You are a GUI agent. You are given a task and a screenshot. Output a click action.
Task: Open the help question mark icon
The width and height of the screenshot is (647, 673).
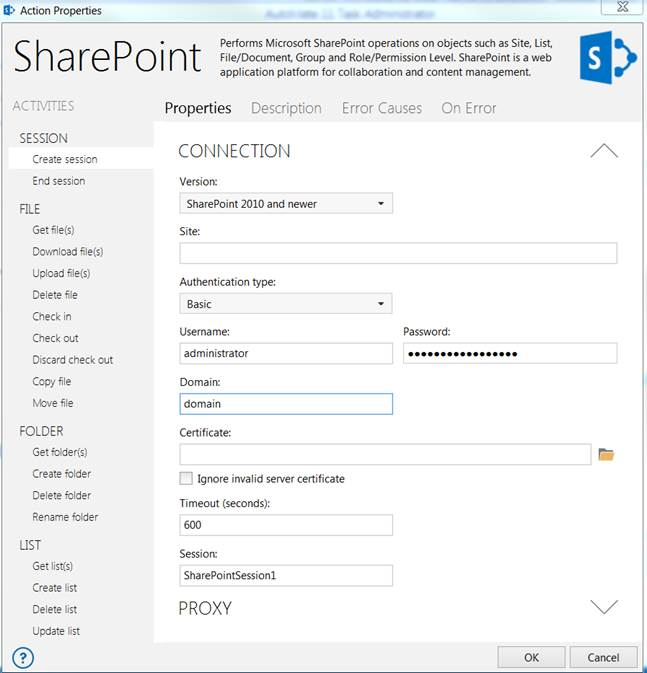[x=23, y=657]
